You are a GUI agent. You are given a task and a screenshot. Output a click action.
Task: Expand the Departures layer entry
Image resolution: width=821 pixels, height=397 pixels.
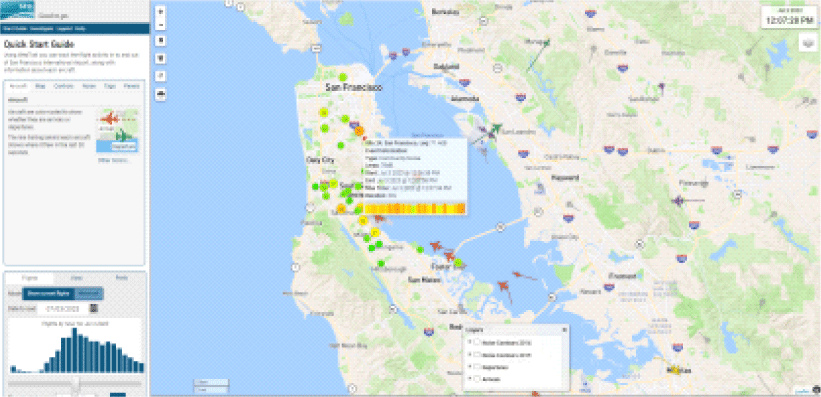(469, 367)
